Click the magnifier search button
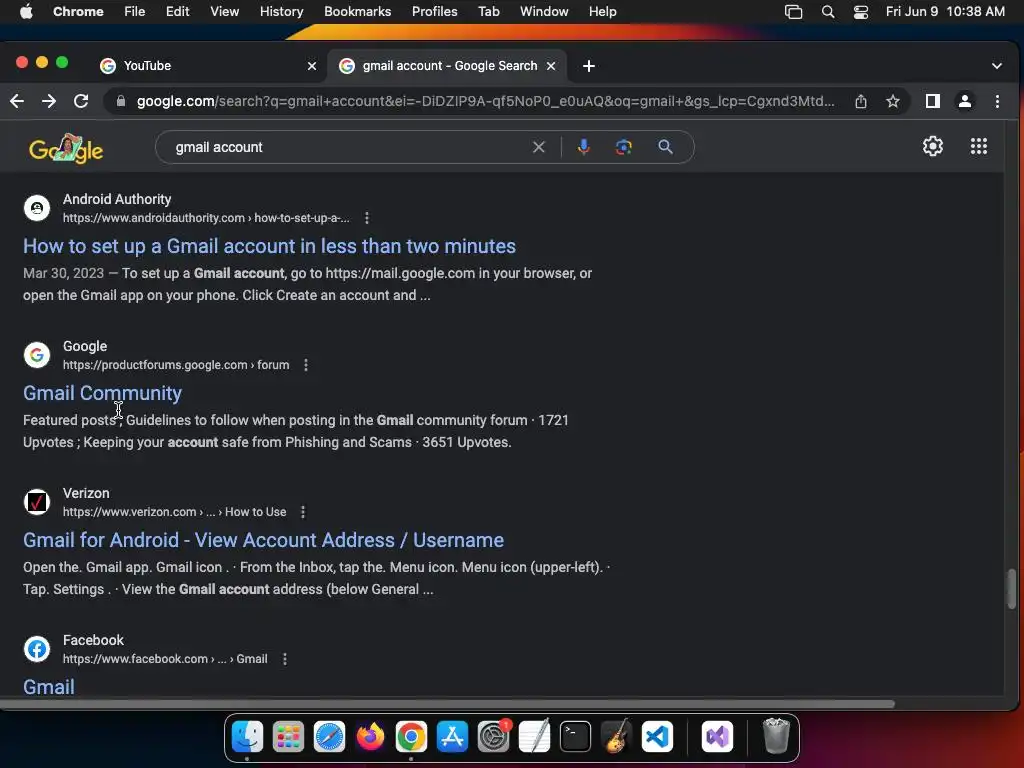1024x768 pixels. click(665, 147)
